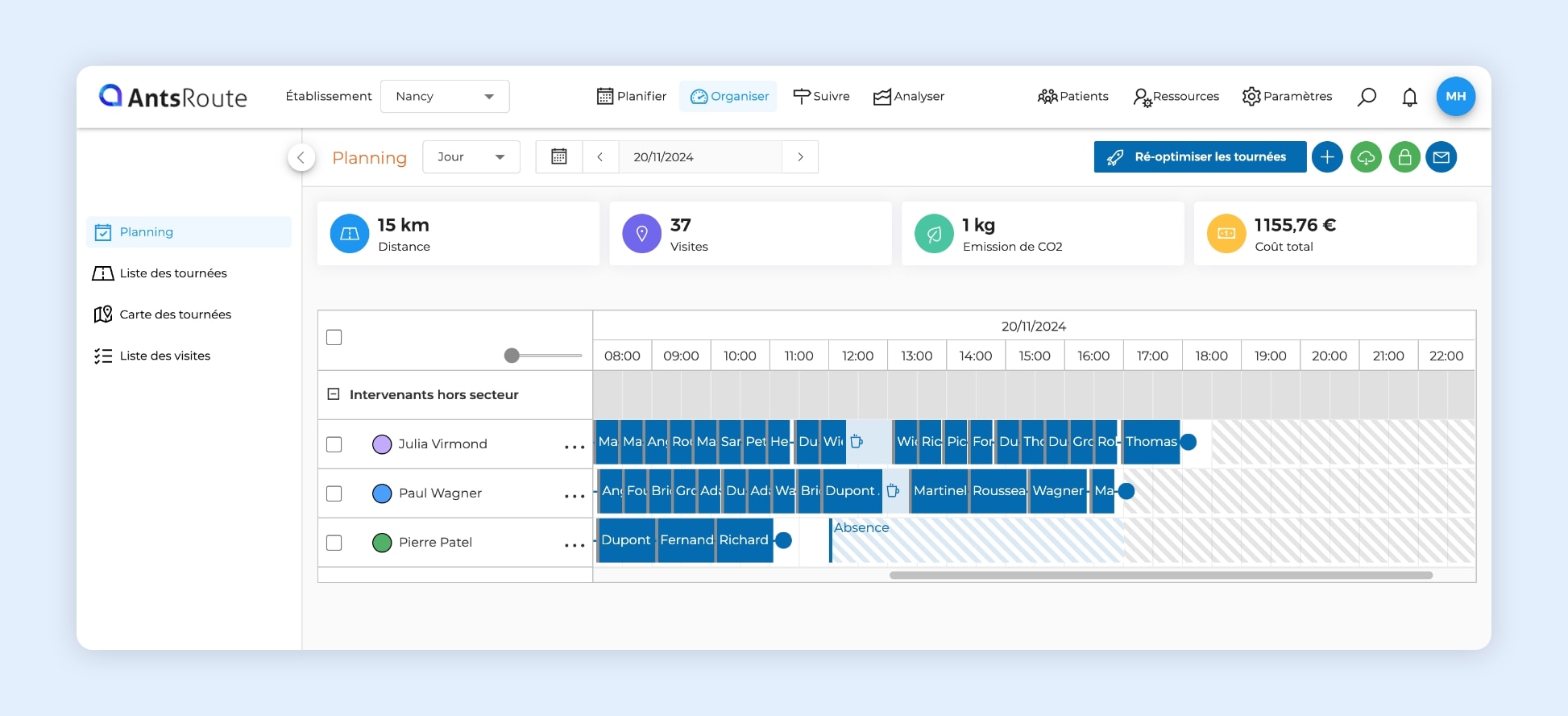Viewport: 1568px width, 716px height.
Task: Open the Analyser menu
Action: (x=909, y=97)
